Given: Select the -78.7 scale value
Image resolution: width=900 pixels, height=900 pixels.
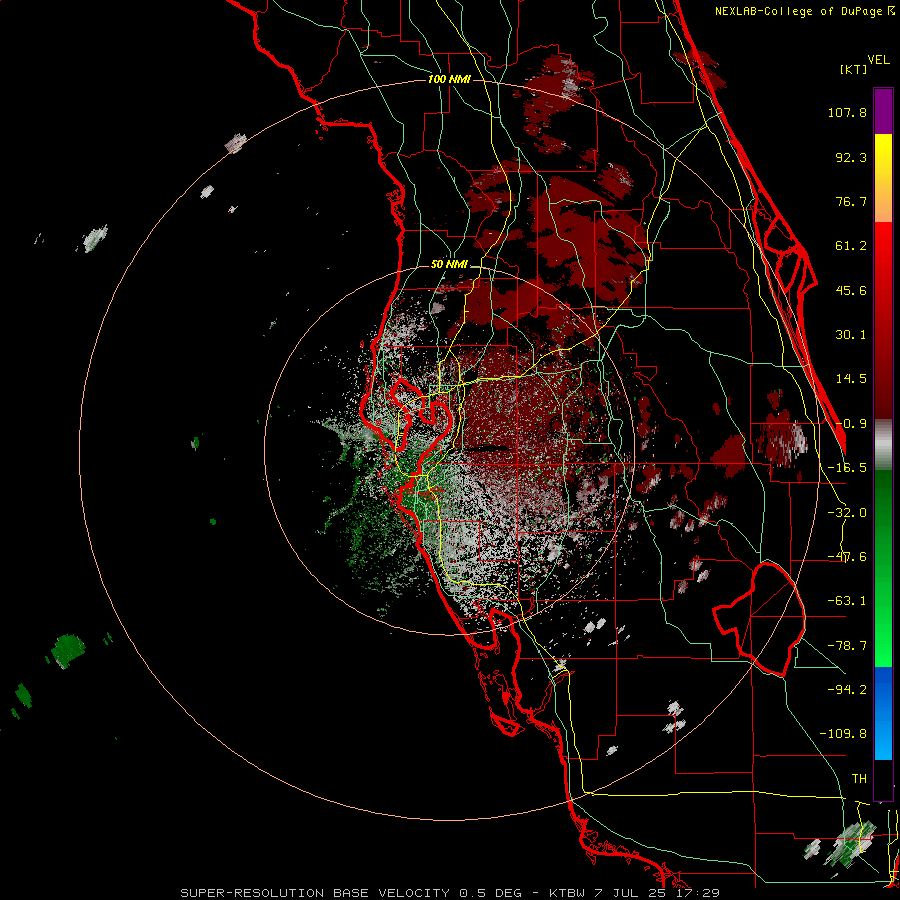Looking at the screenshot, I should pyautogui.click(x=847, y=646).
